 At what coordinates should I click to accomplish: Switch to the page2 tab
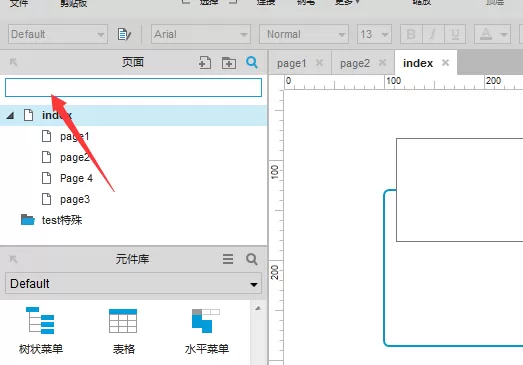pyautogui.click(x=355, y=63)
